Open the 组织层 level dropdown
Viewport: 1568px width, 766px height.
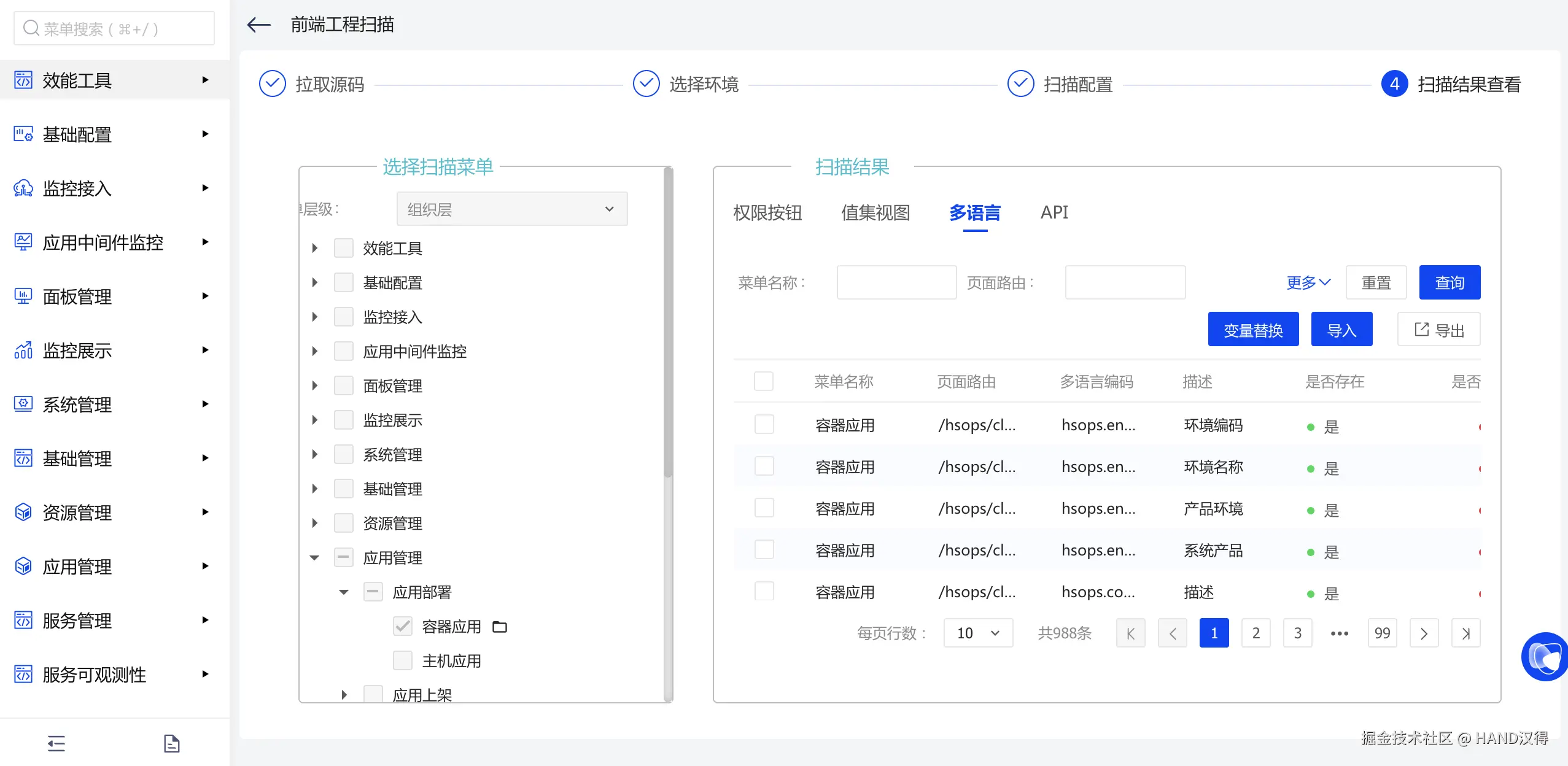click(x=511, y=209)
